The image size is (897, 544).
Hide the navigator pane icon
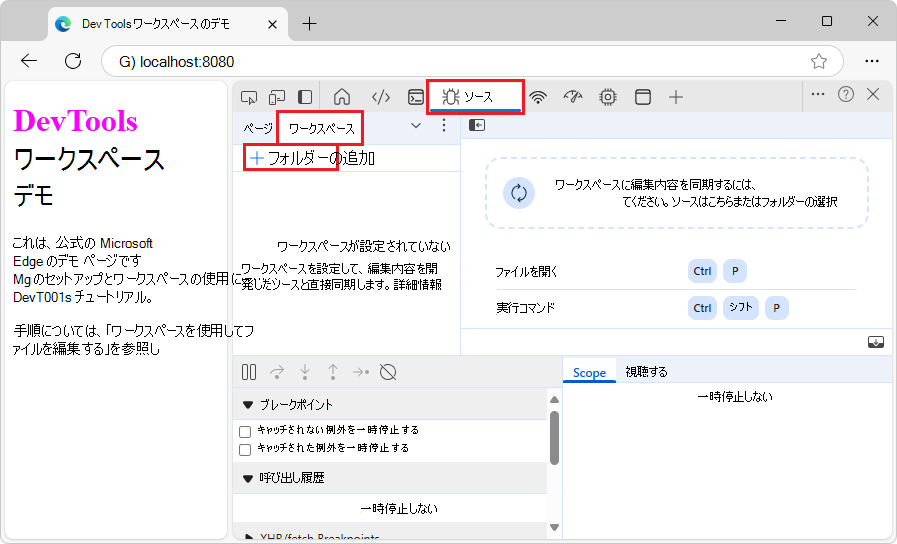(477, 125)
